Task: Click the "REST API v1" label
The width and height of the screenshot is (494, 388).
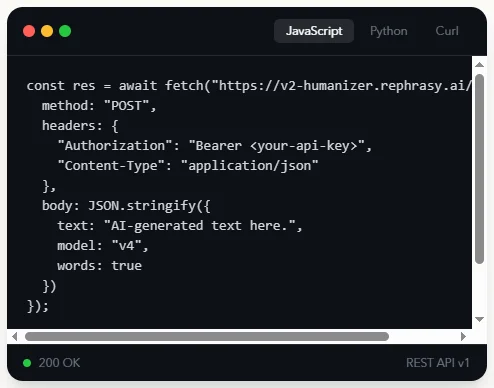Action: pyautogui.click(x=438, y=363)
